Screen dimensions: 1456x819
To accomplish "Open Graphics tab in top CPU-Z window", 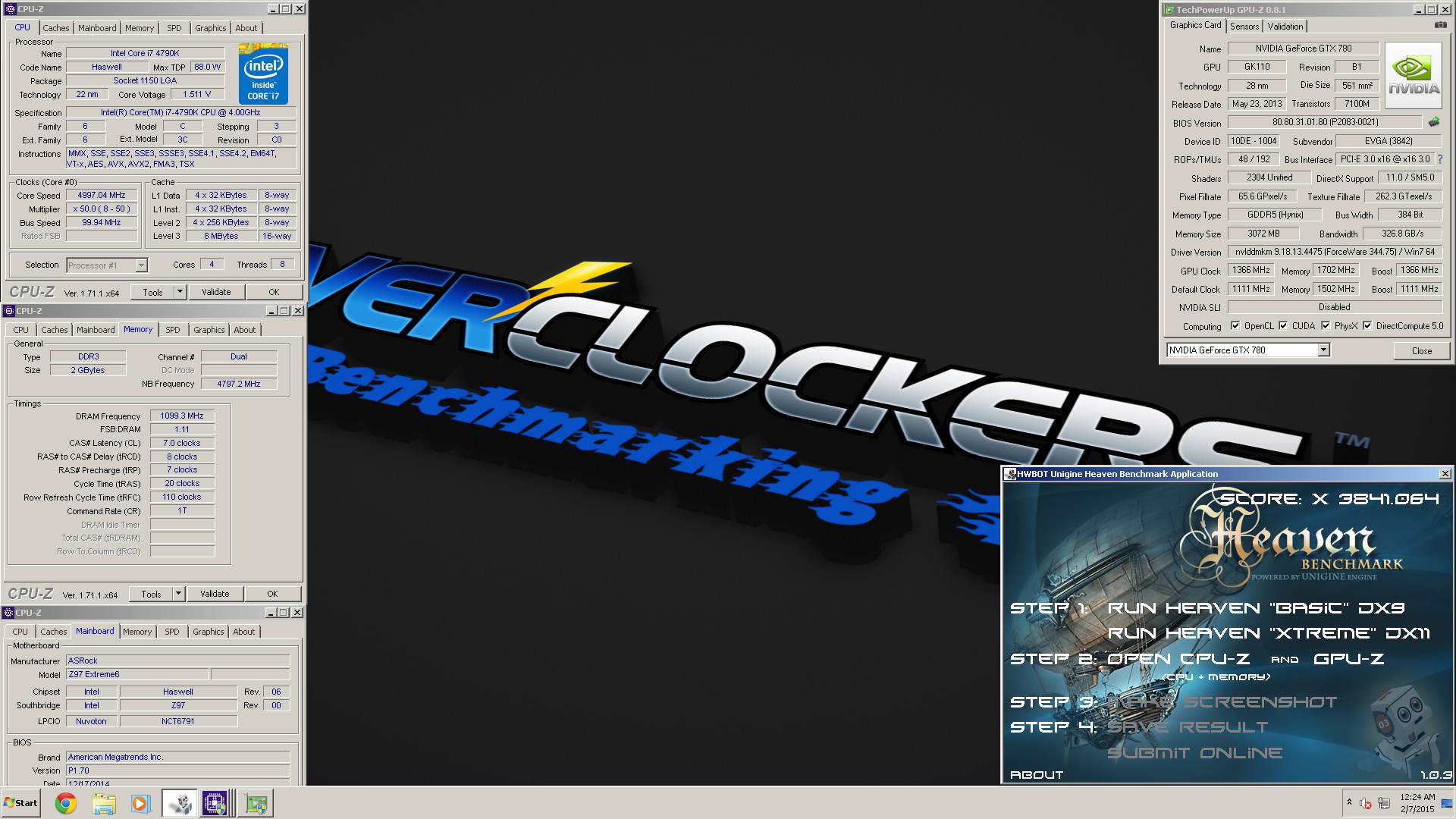I will point(210,28).
